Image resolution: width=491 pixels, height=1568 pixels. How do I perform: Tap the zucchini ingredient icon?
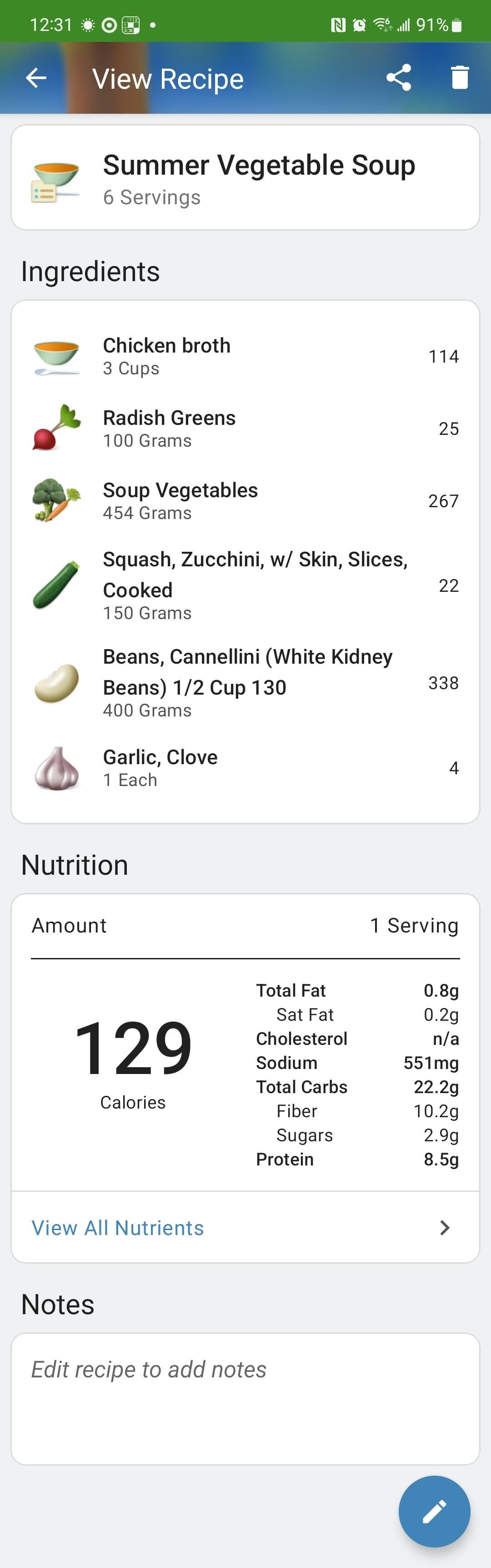[x=56, y=585]
